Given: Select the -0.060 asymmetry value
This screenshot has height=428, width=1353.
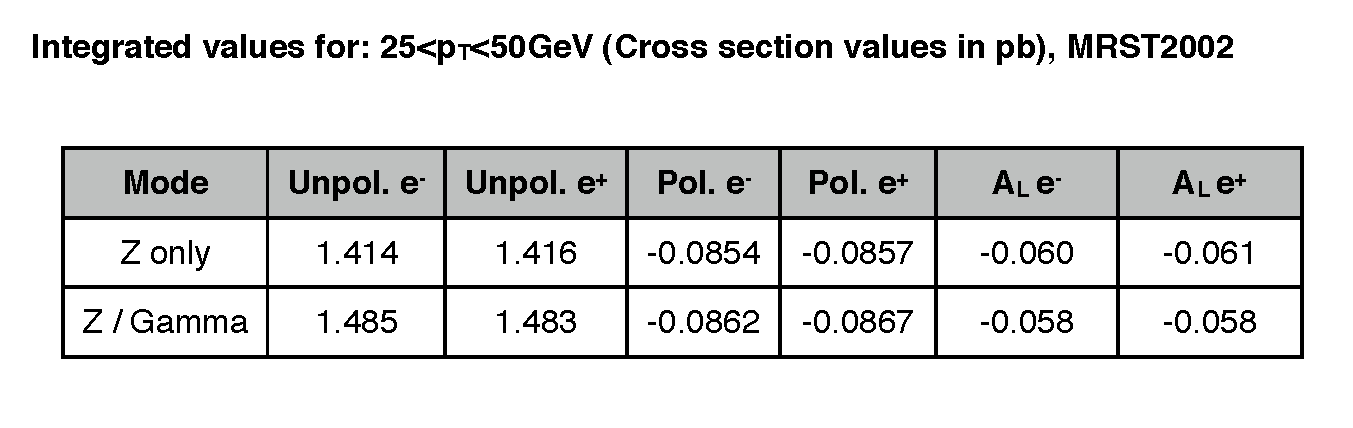Looking at the screenshot, I should click(x=1027, y=253).
